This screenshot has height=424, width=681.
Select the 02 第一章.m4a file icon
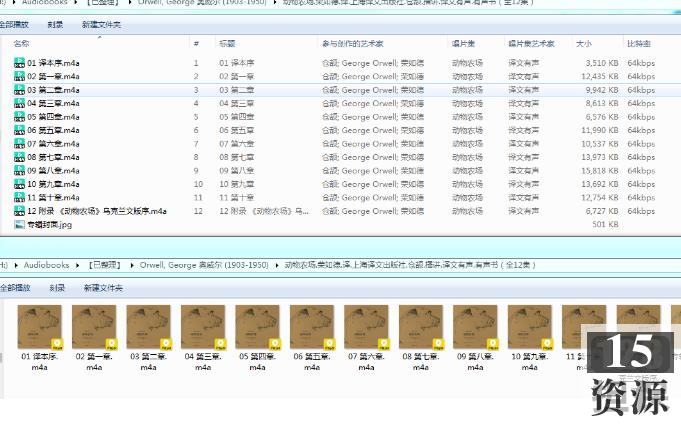click(19, 76)
